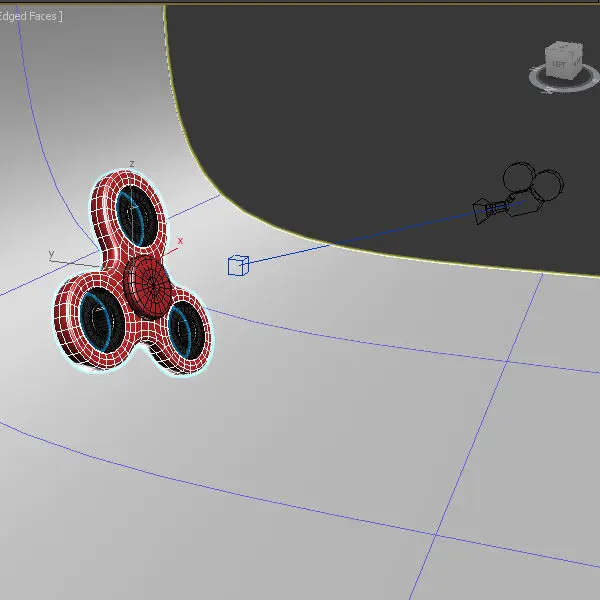Select the camera object wireframe
The height and width of the screenshot is (600, 600).
[x=518, y=193]
